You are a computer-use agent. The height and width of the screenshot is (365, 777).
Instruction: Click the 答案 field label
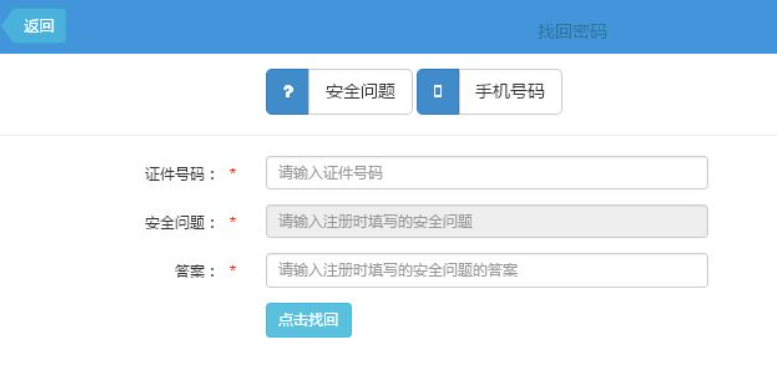(196, 271)
